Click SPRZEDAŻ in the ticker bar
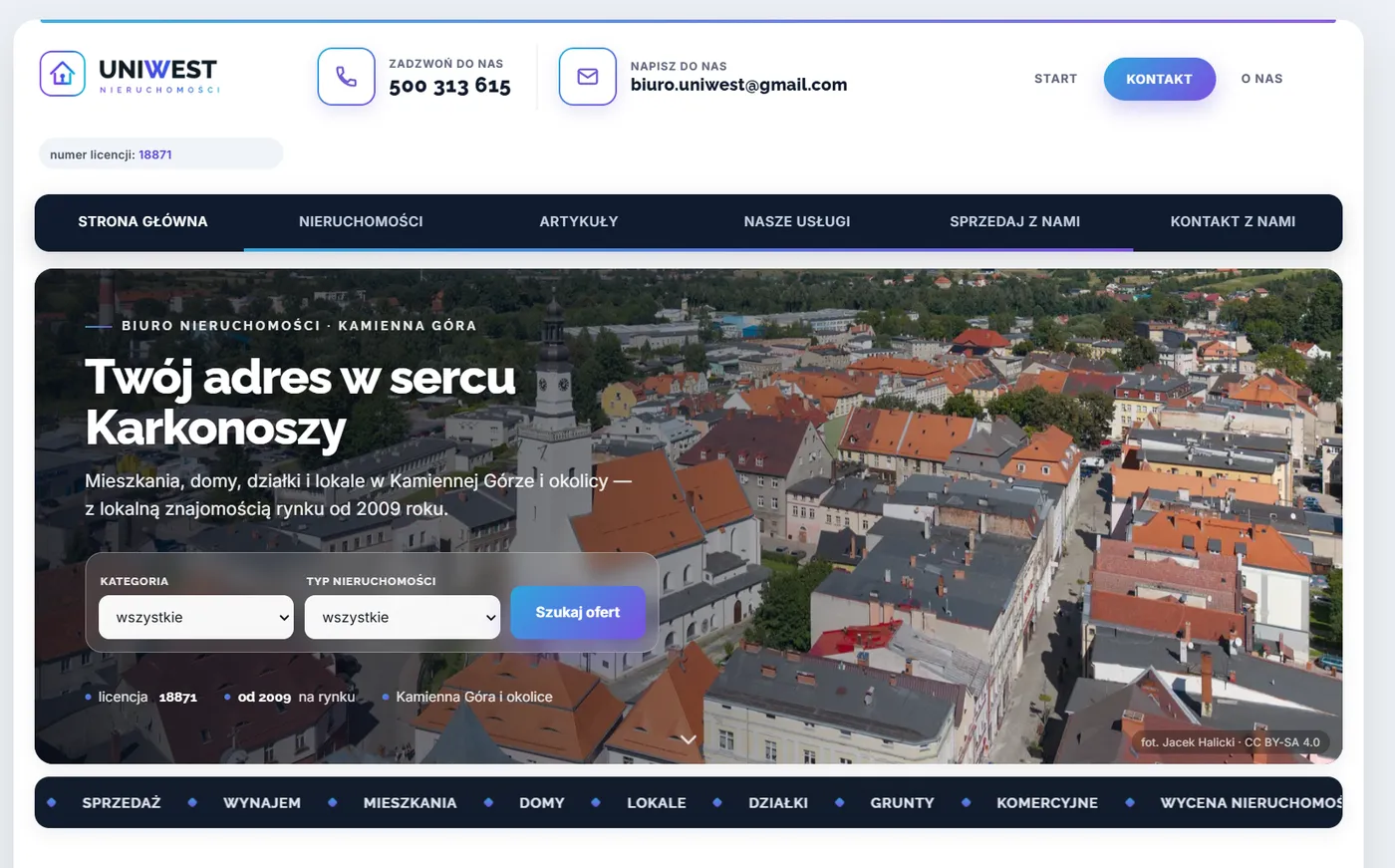 (x=122, y=802)
